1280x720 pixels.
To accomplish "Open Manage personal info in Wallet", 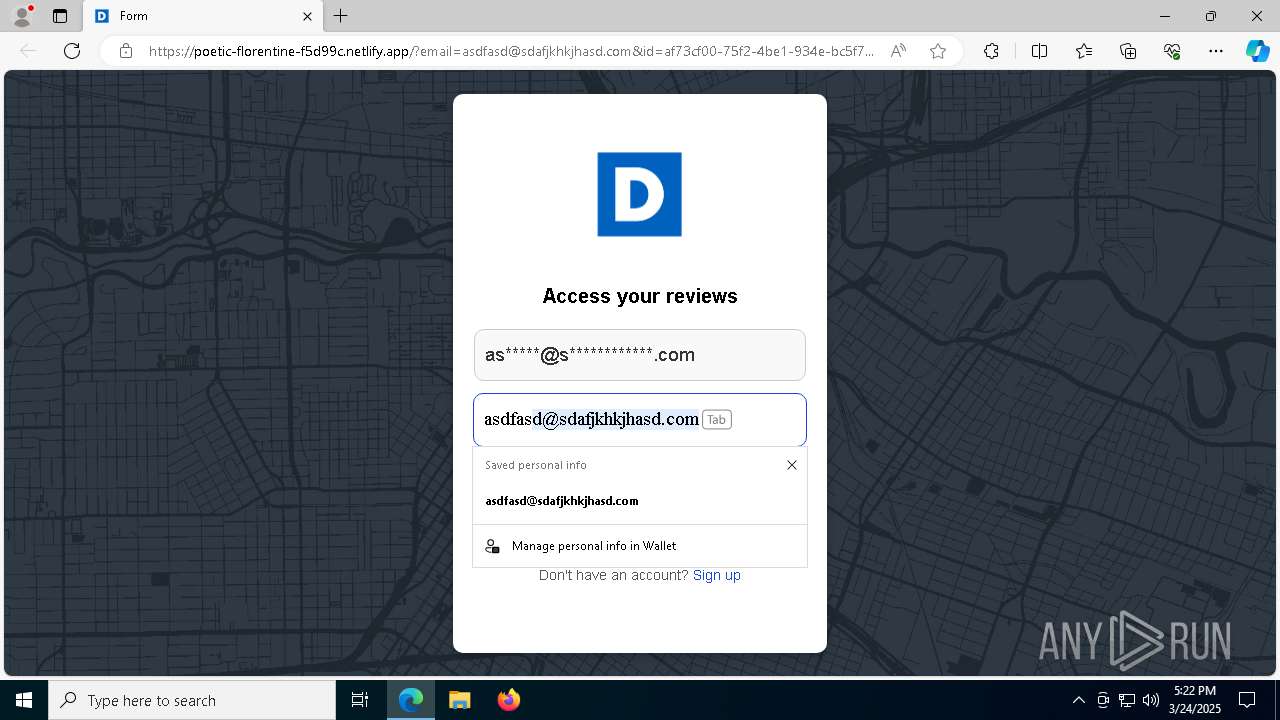I will [x=640, y=546].
